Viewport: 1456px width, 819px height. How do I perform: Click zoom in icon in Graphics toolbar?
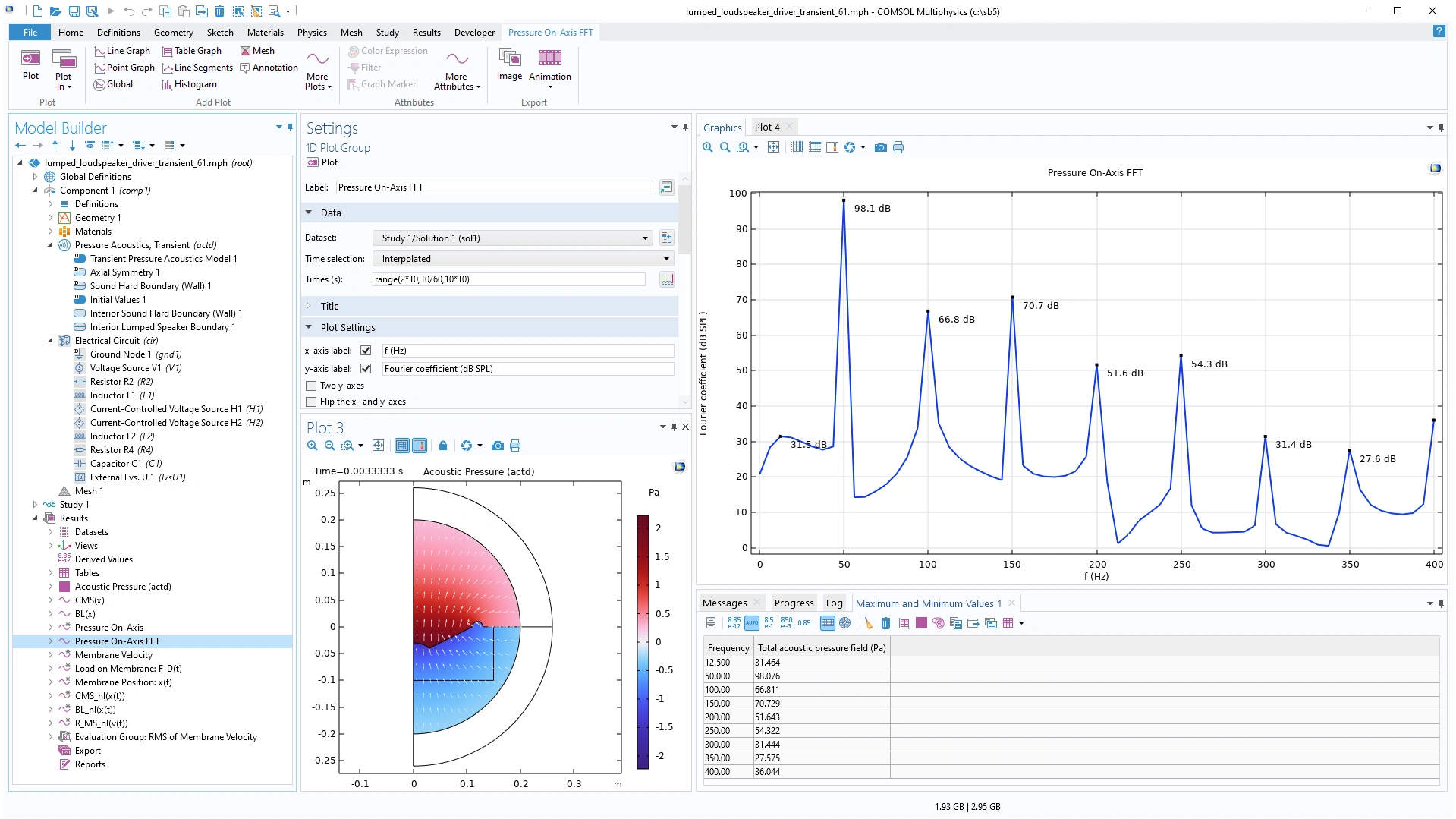(707, 147)
